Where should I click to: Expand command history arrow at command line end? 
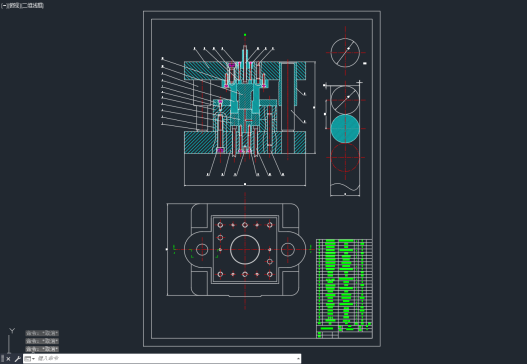[298, 359]
